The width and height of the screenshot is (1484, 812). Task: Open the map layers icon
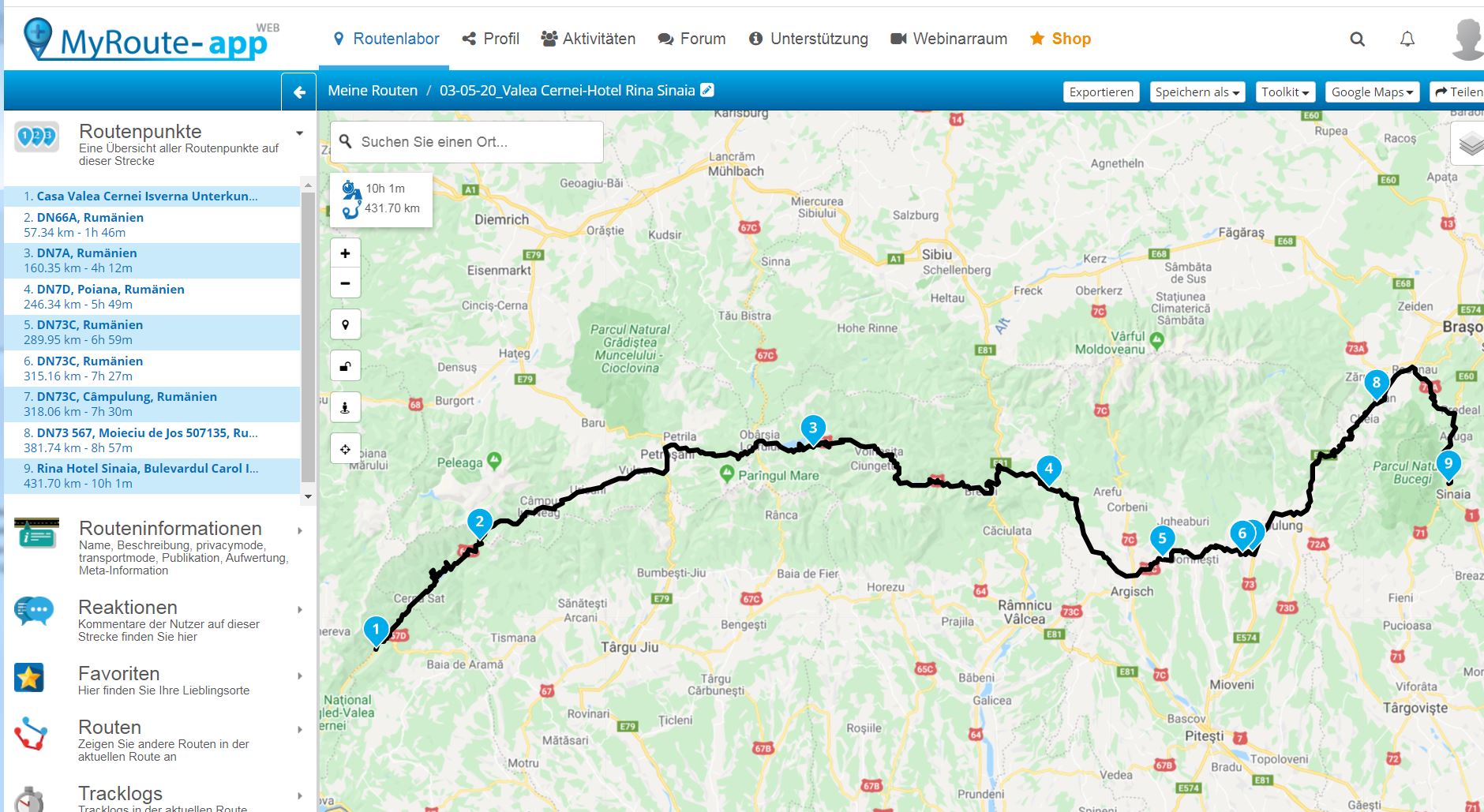pyautogui.click(x=1469, y=144)
